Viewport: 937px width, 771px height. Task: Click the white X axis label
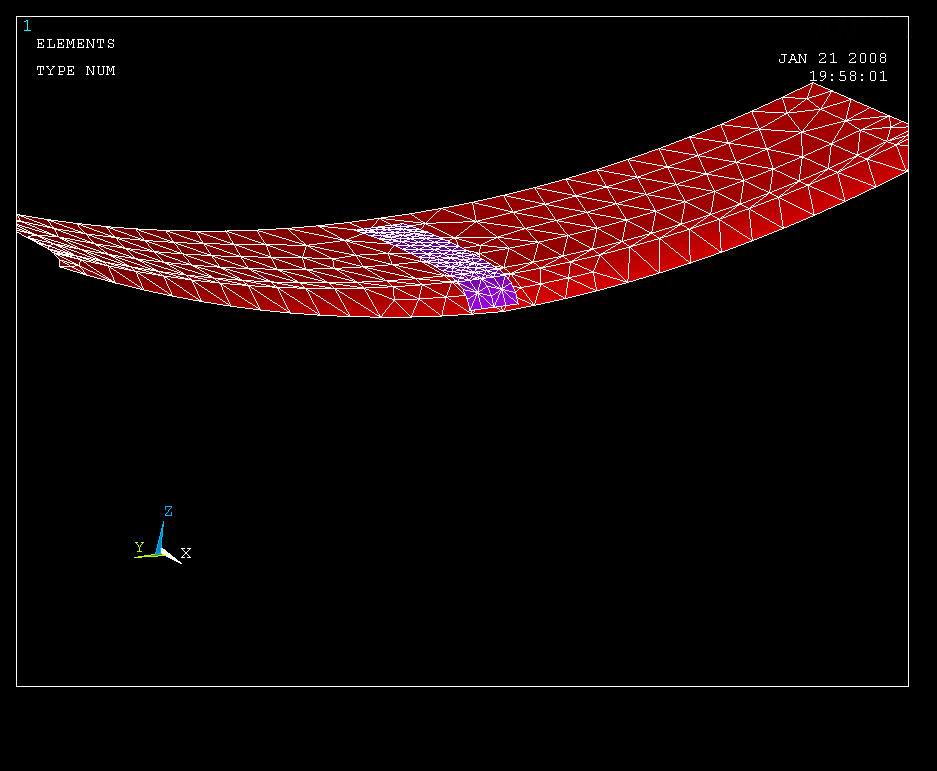pyautogui.click(x=186, y=553)
